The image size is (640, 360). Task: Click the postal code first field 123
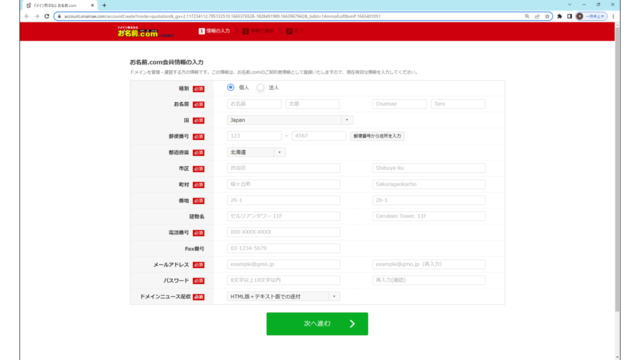point(254,136)
